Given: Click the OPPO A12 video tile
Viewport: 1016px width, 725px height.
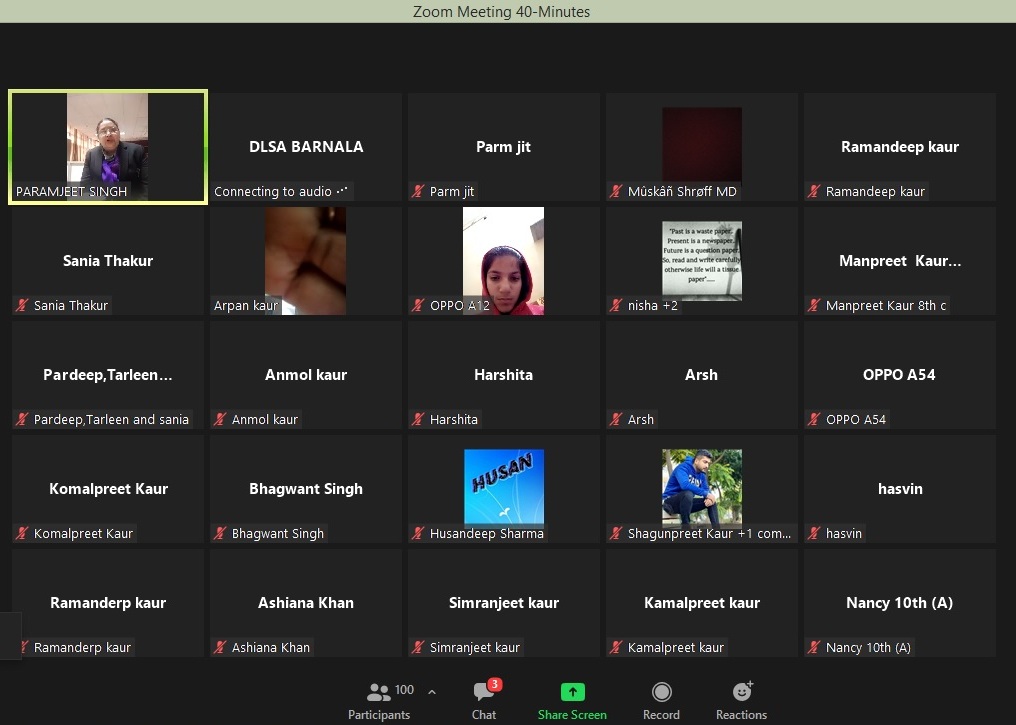Looking at the screenshot, I should coord(504,258).
